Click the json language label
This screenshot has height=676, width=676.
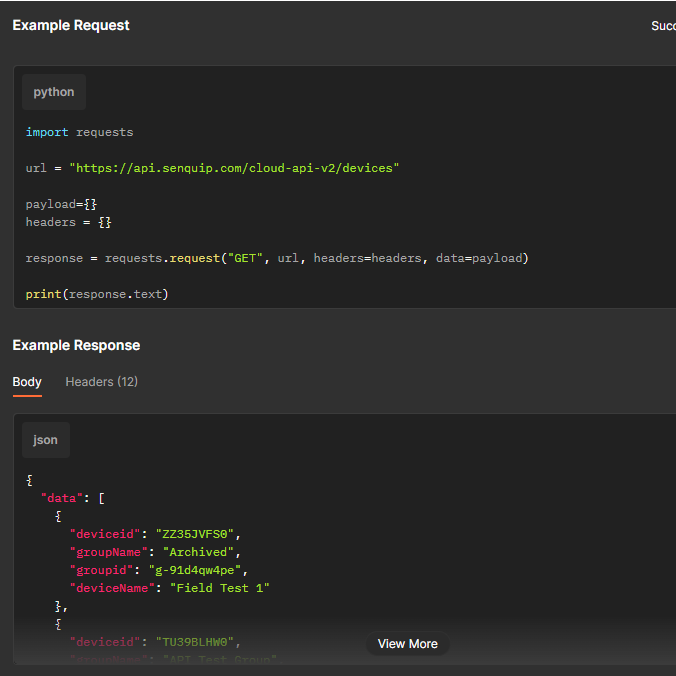tap(46, 440)
